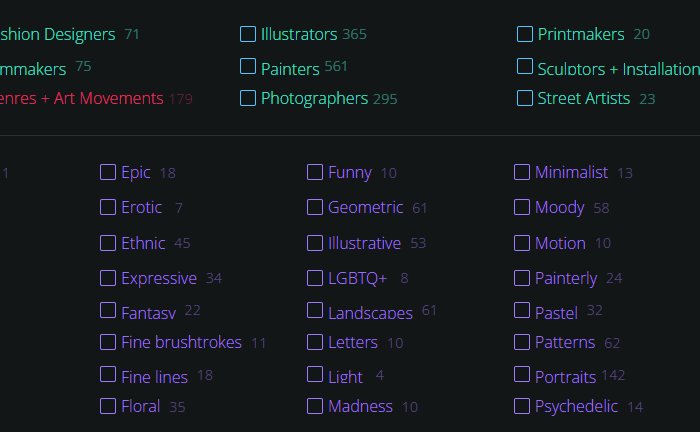Enable the Photographers checkbox

pos(248,98)
